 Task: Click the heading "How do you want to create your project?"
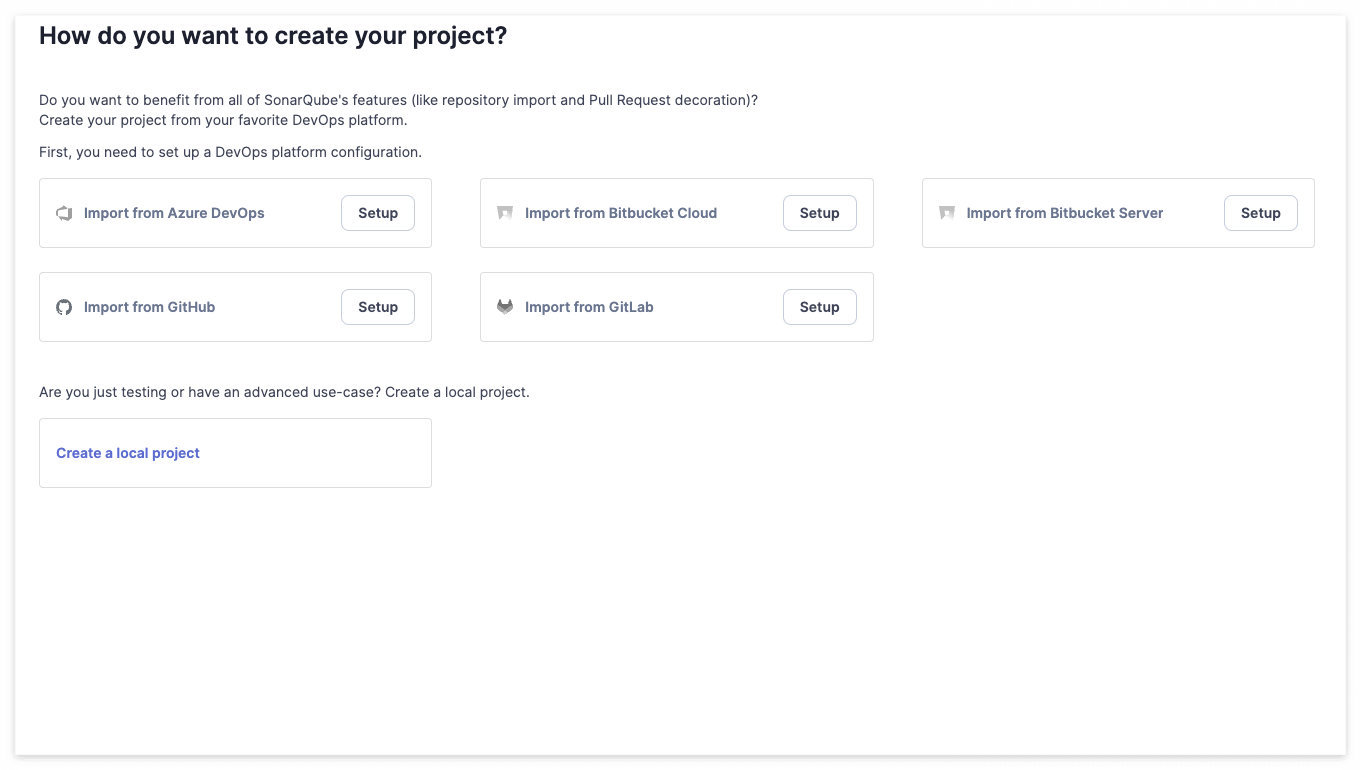pyautogui.click(x=273, y=36)
